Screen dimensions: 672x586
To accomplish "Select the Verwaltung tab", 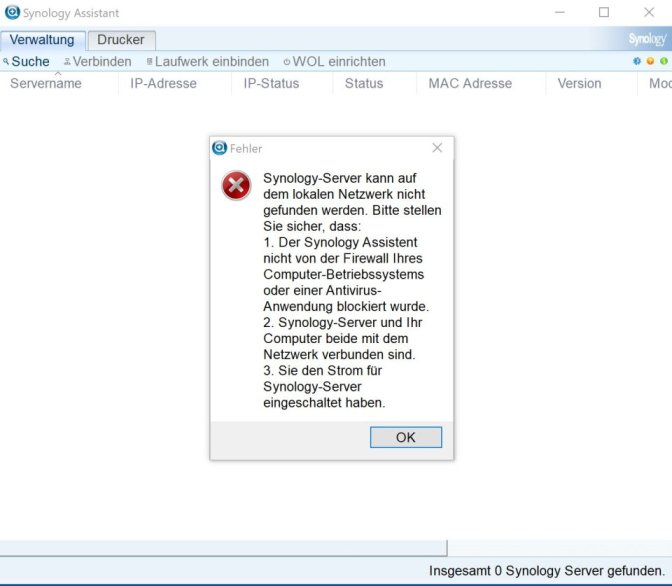I will [x=42, y=40].
